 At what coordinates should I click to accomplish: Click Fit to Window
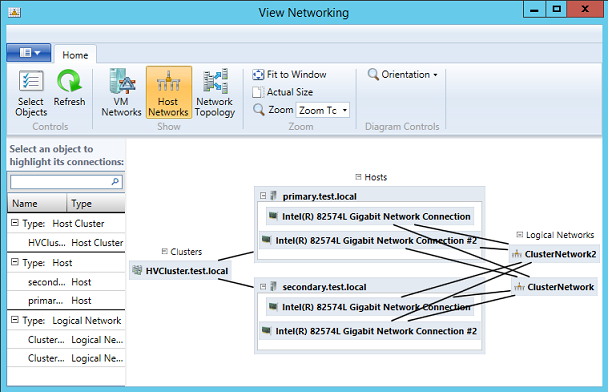click(x=289, y=74)
